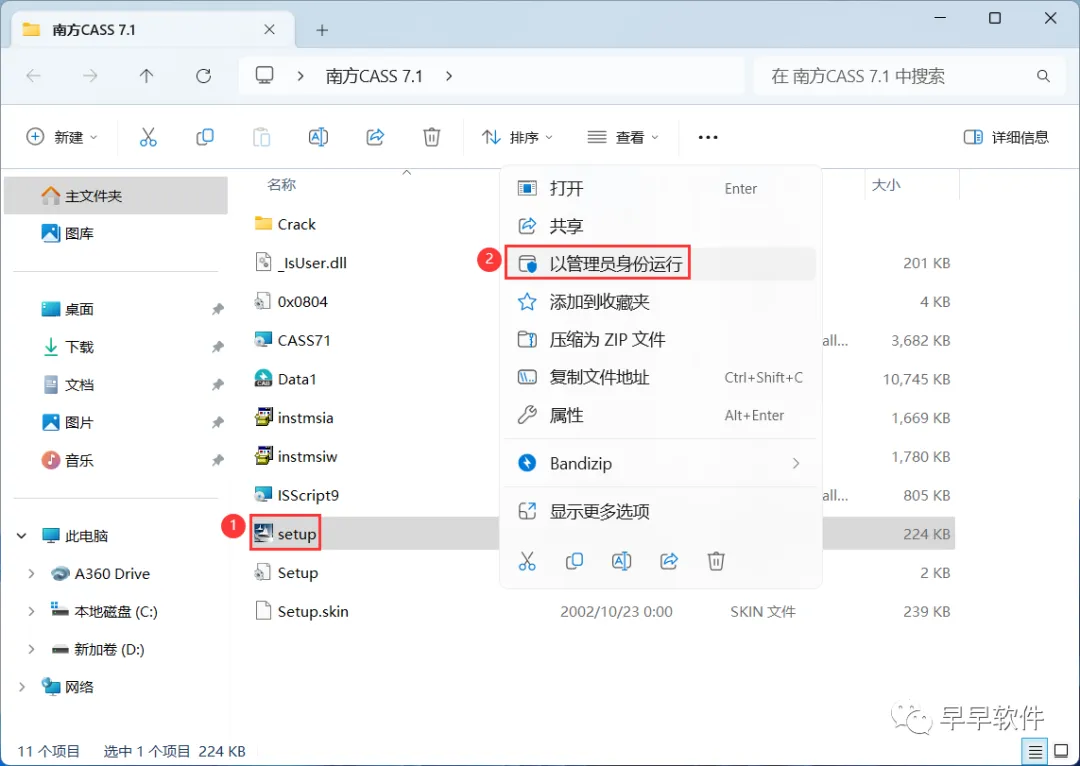Open the 新建 (New) dropdown
Image resolution: width=1080 pixels, height=766 pixels.
tap(62, 137)
